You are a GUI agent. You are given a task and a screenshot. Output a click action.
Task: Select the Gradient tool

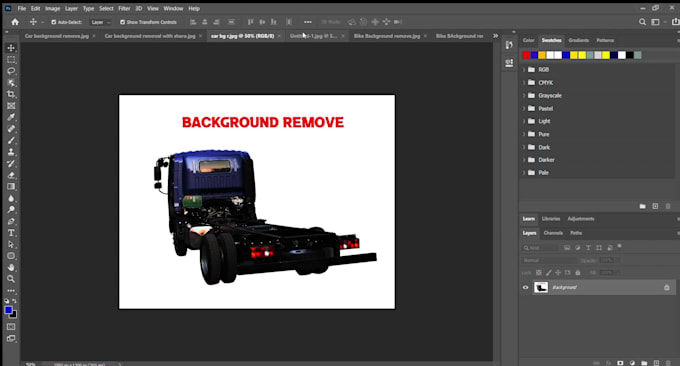(x=11, y=186)
